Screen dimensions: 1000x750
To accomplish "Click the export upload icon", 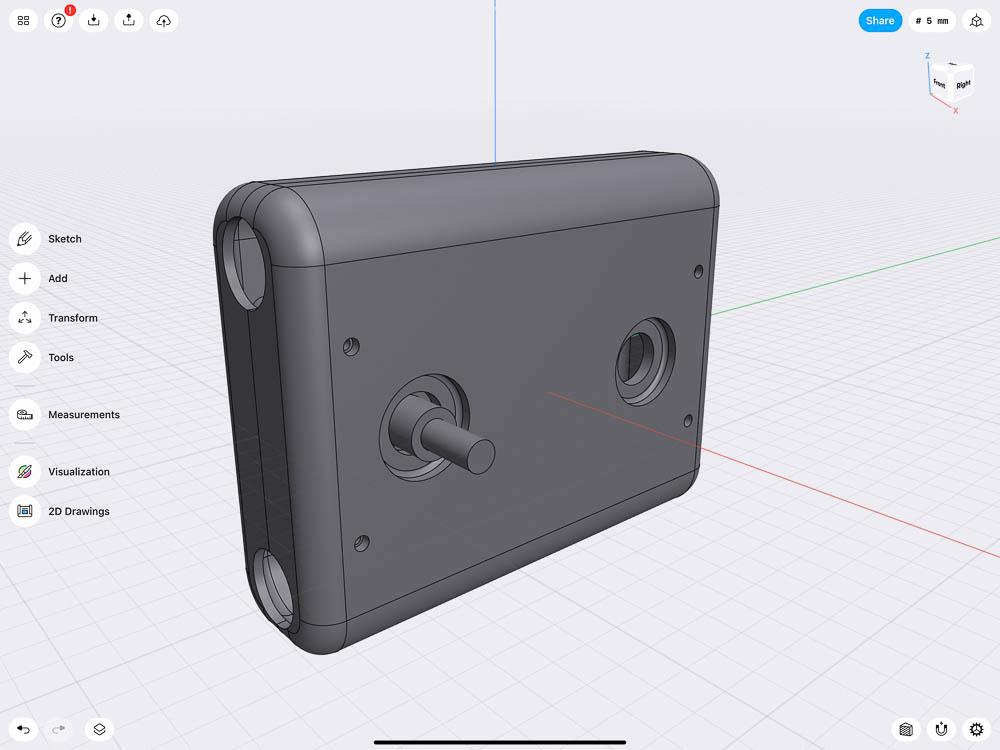I will click(129, 20).
